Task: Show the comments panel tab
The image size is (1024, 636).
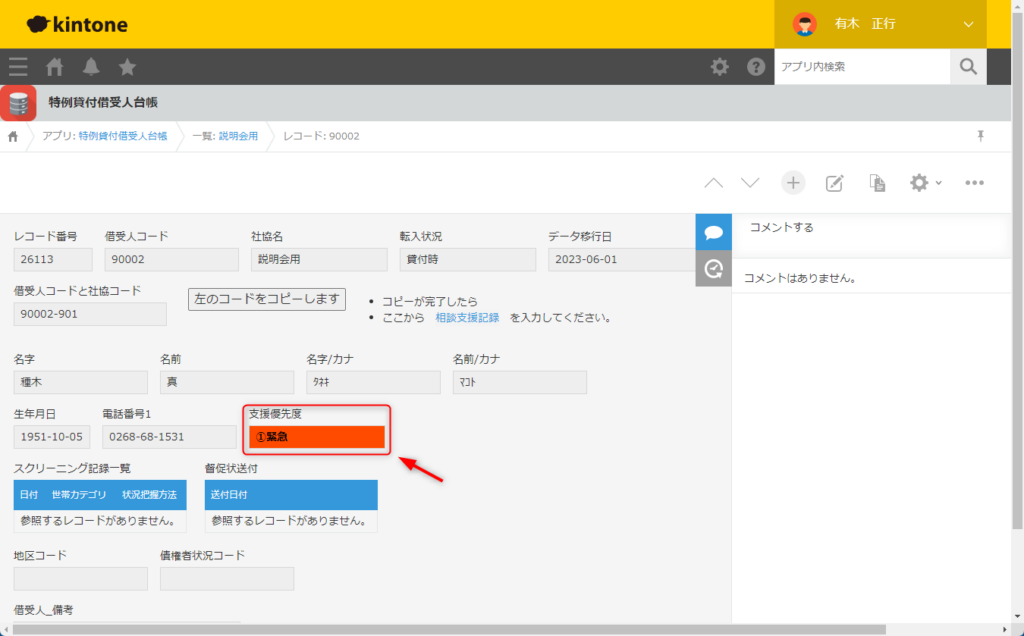Action: (x=713, y=232)
